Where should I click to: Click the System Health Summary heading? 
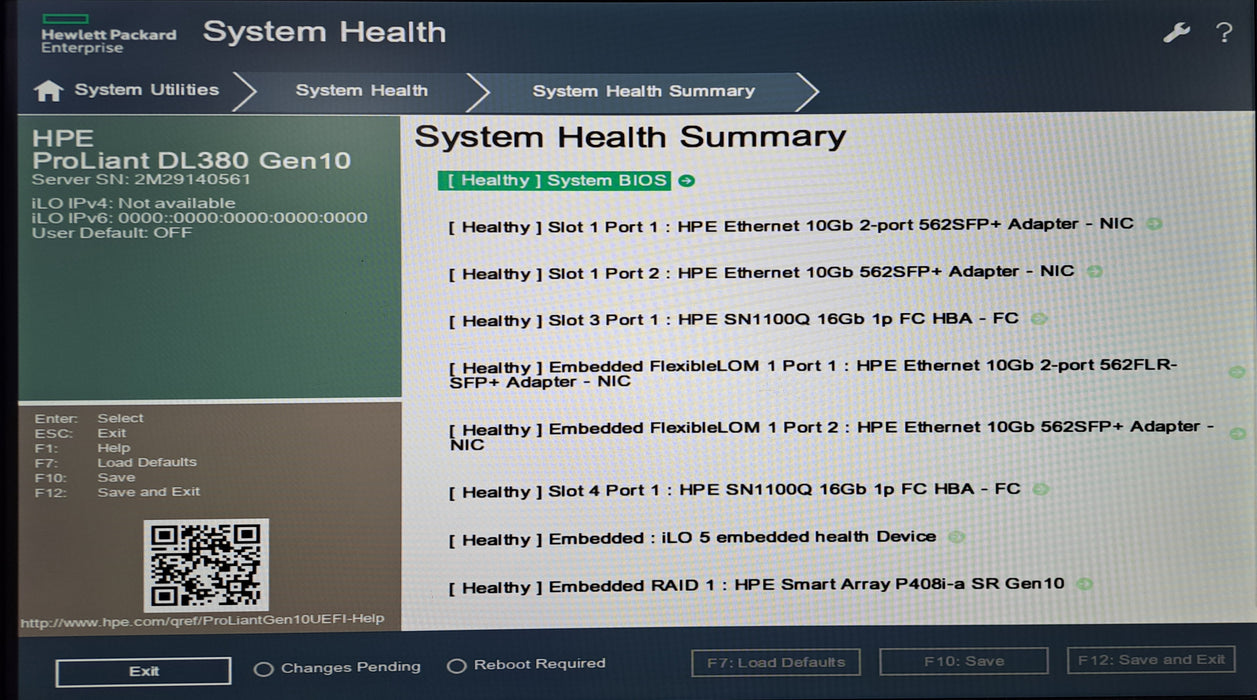tap(630, 137)
